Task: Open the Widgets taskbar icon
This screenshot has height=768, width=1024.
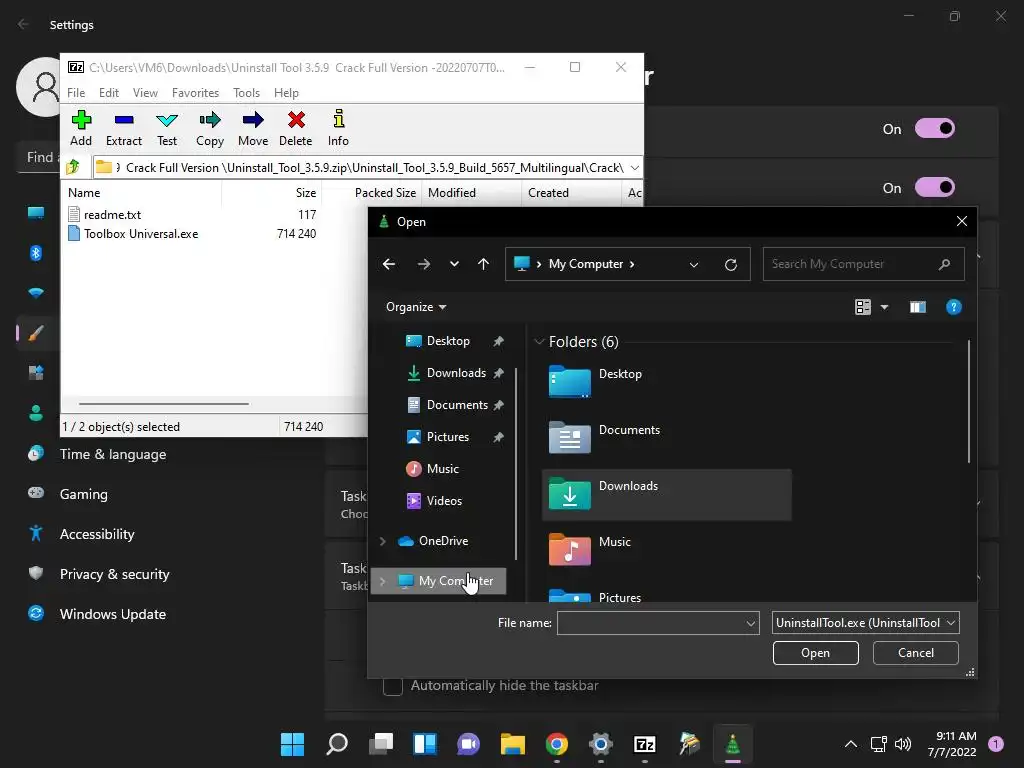Action: click(x=424, y=744)
